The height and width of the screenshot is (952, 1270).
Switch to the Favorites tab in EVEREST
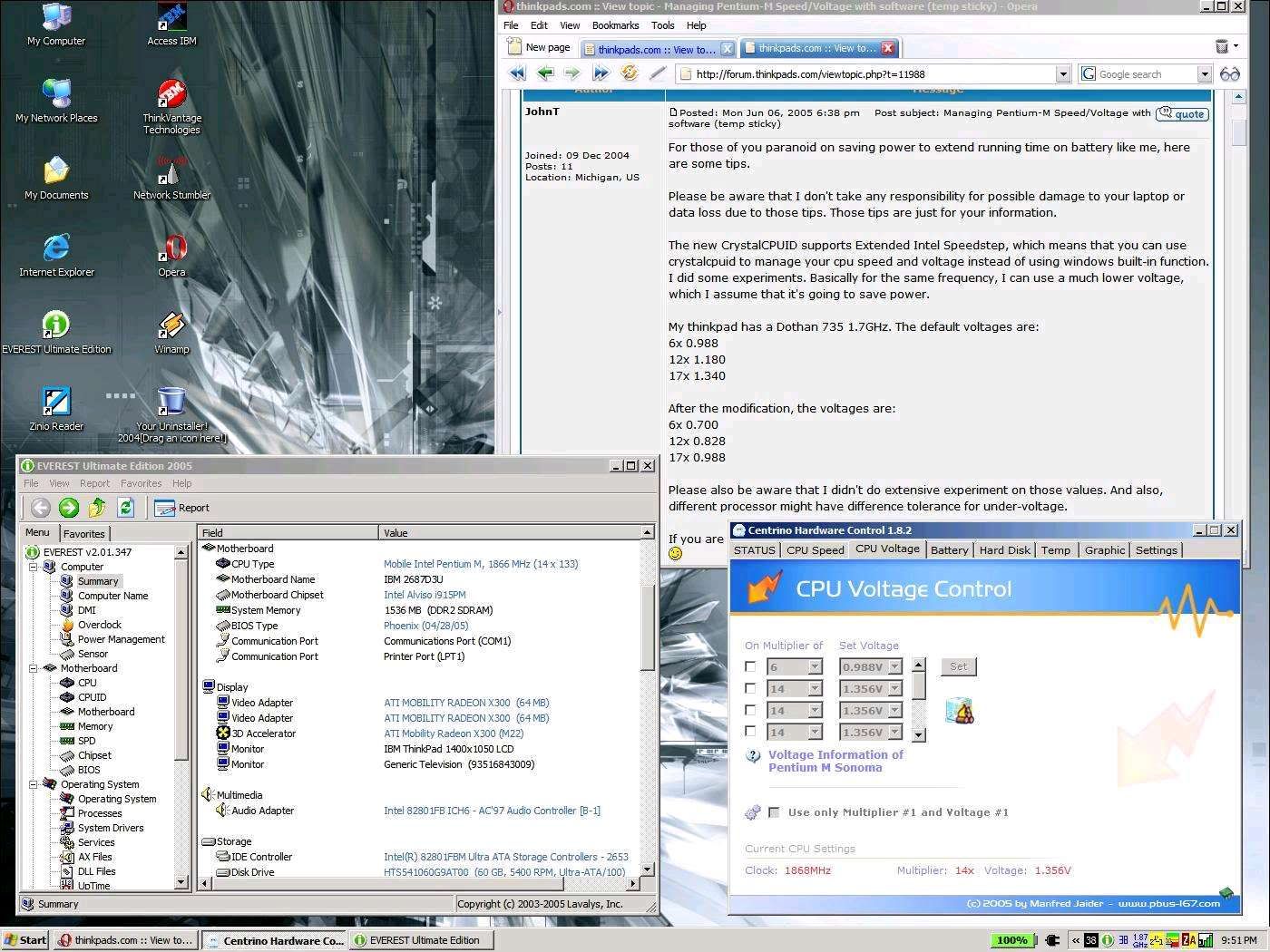(x=84, y=534)
